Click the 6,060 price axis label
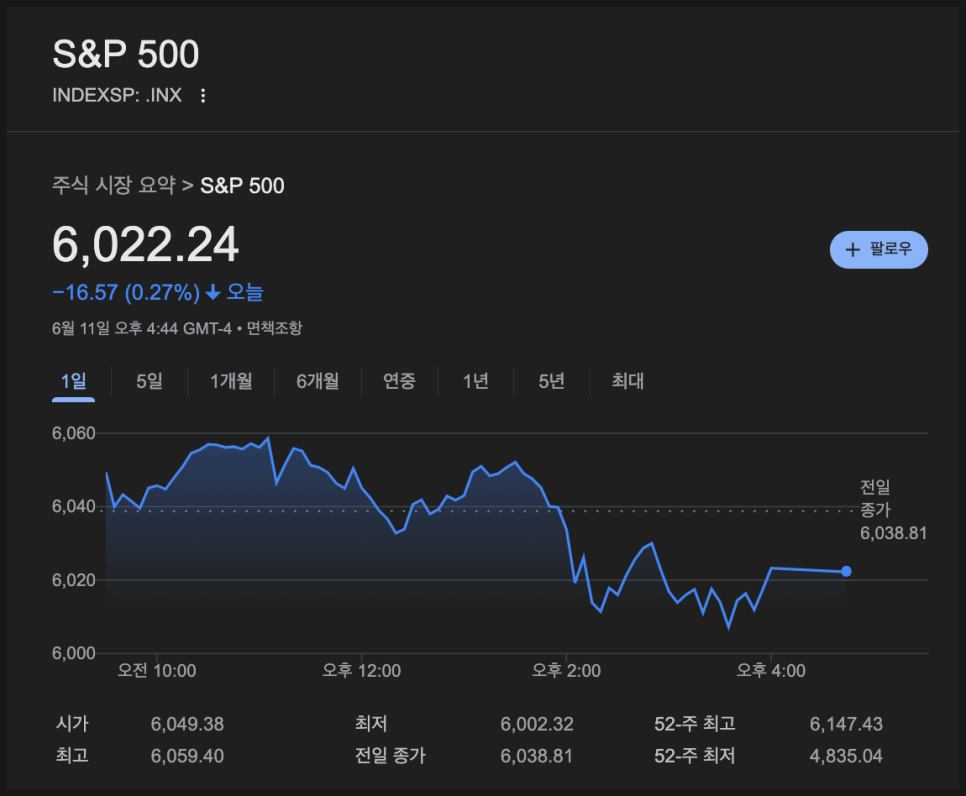Screen dimensions: 966x796 pos(74,433)
